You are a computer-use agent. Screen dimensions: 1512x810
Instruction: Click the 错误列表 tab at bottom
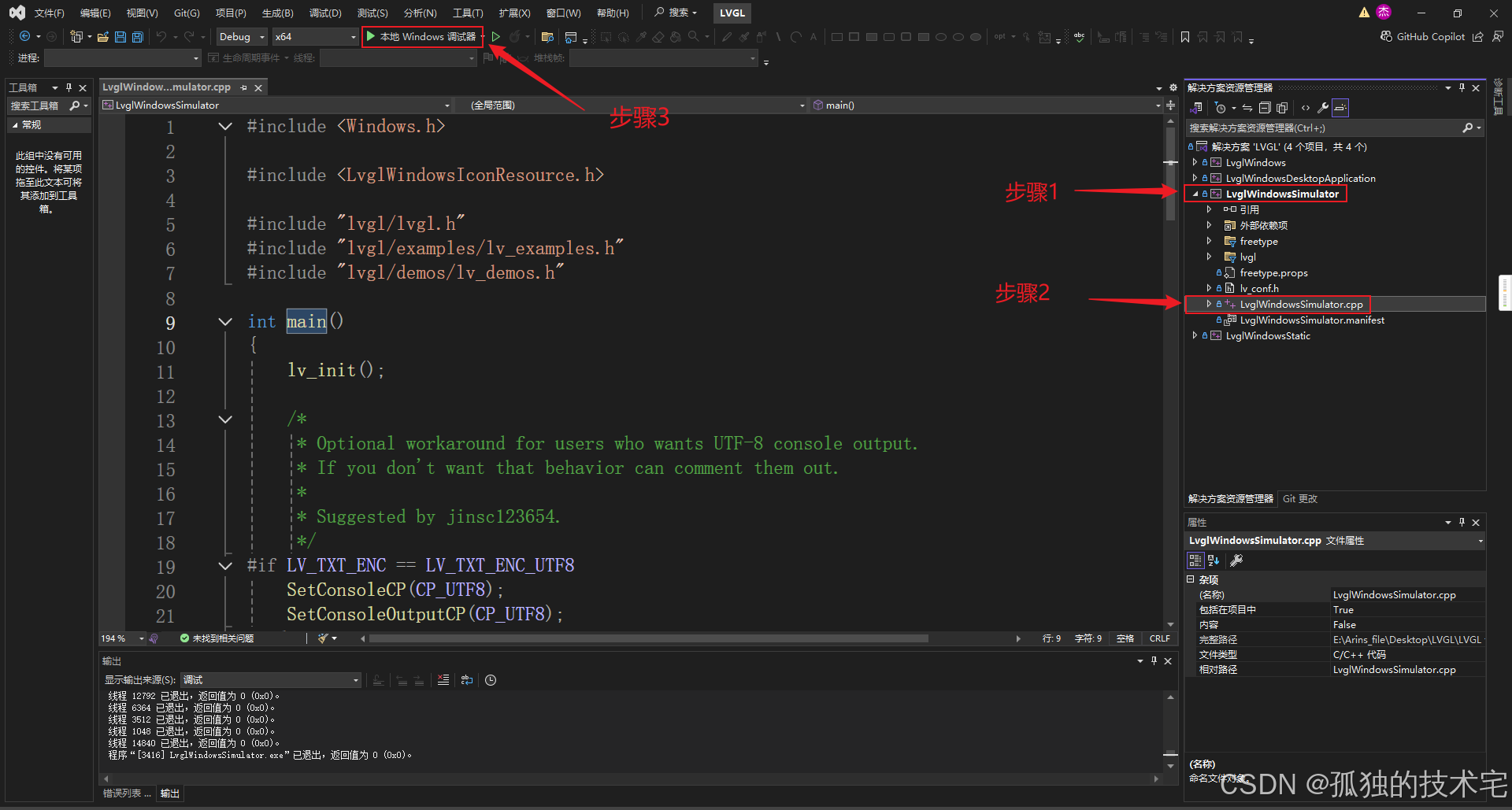(124, 793)
